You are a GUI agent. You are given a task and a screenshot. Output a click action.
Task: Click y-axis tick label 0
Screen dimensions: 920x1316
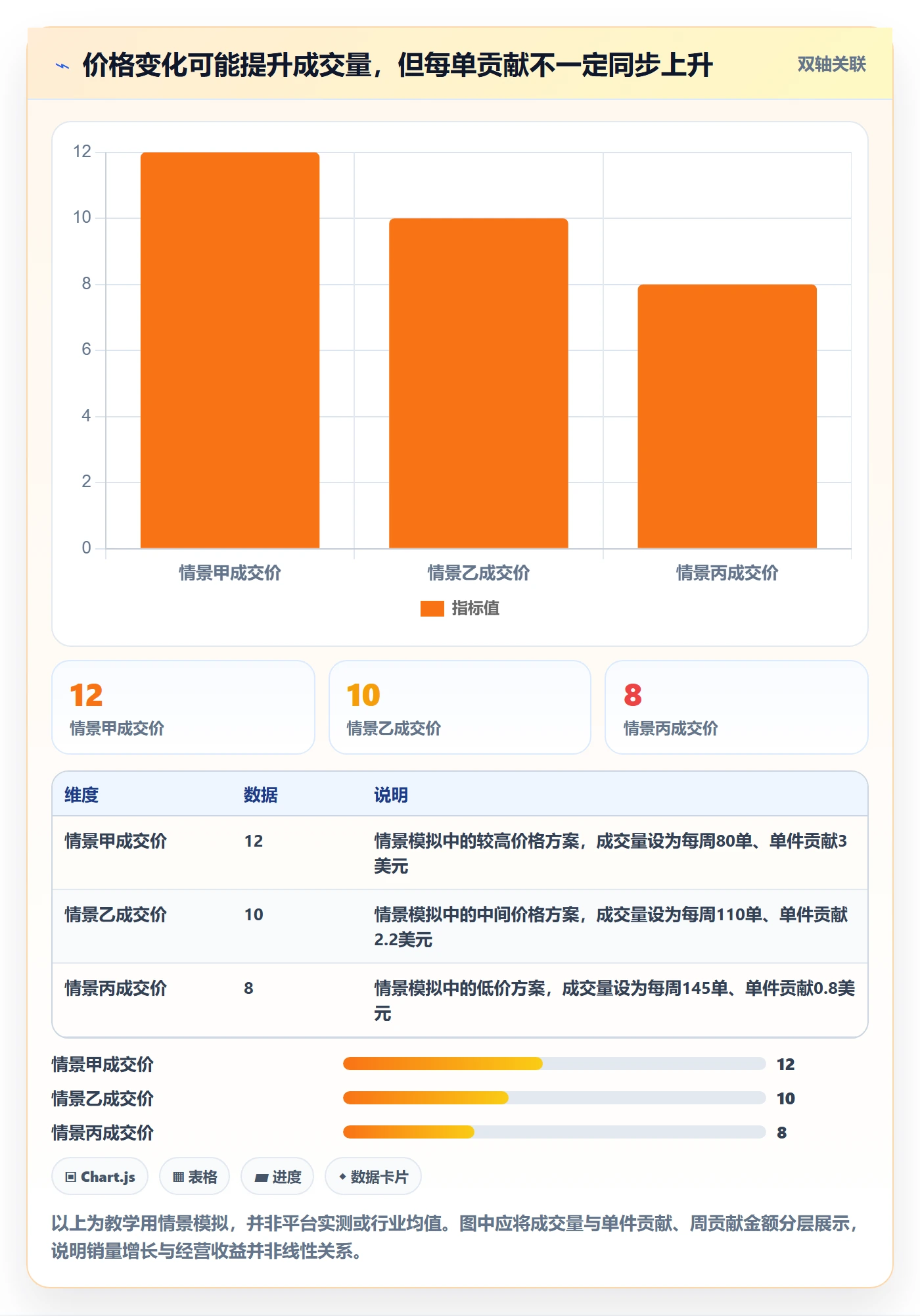(x=86, y=548)
